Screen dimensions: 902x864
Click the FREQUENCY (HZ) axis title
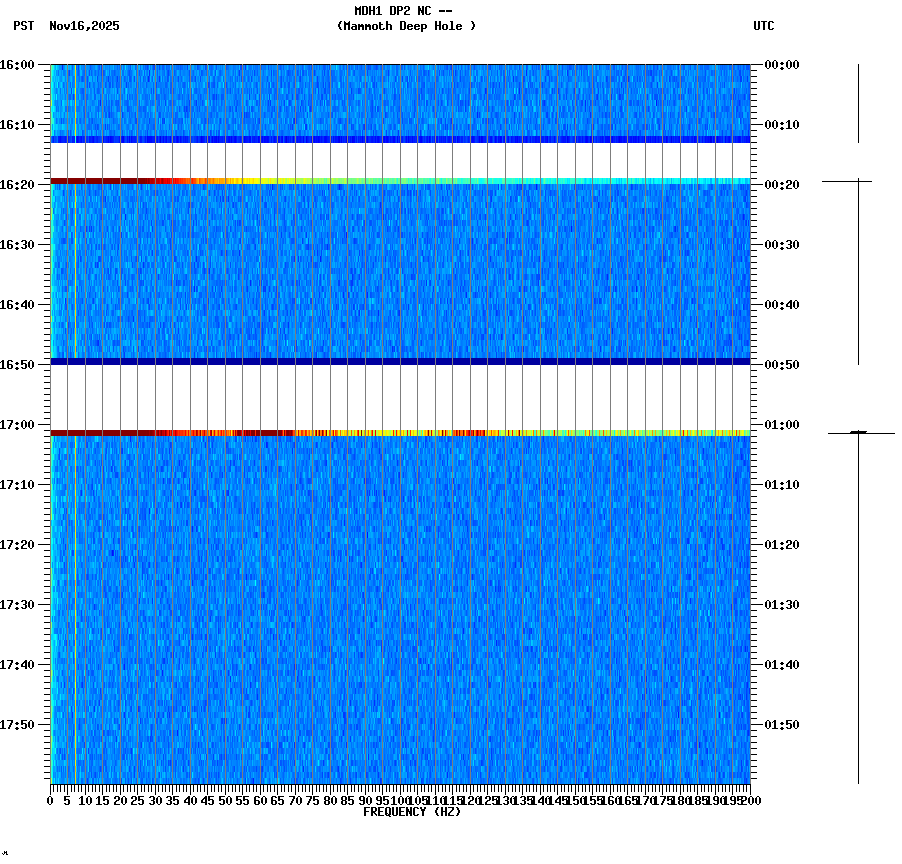[413, 810]
